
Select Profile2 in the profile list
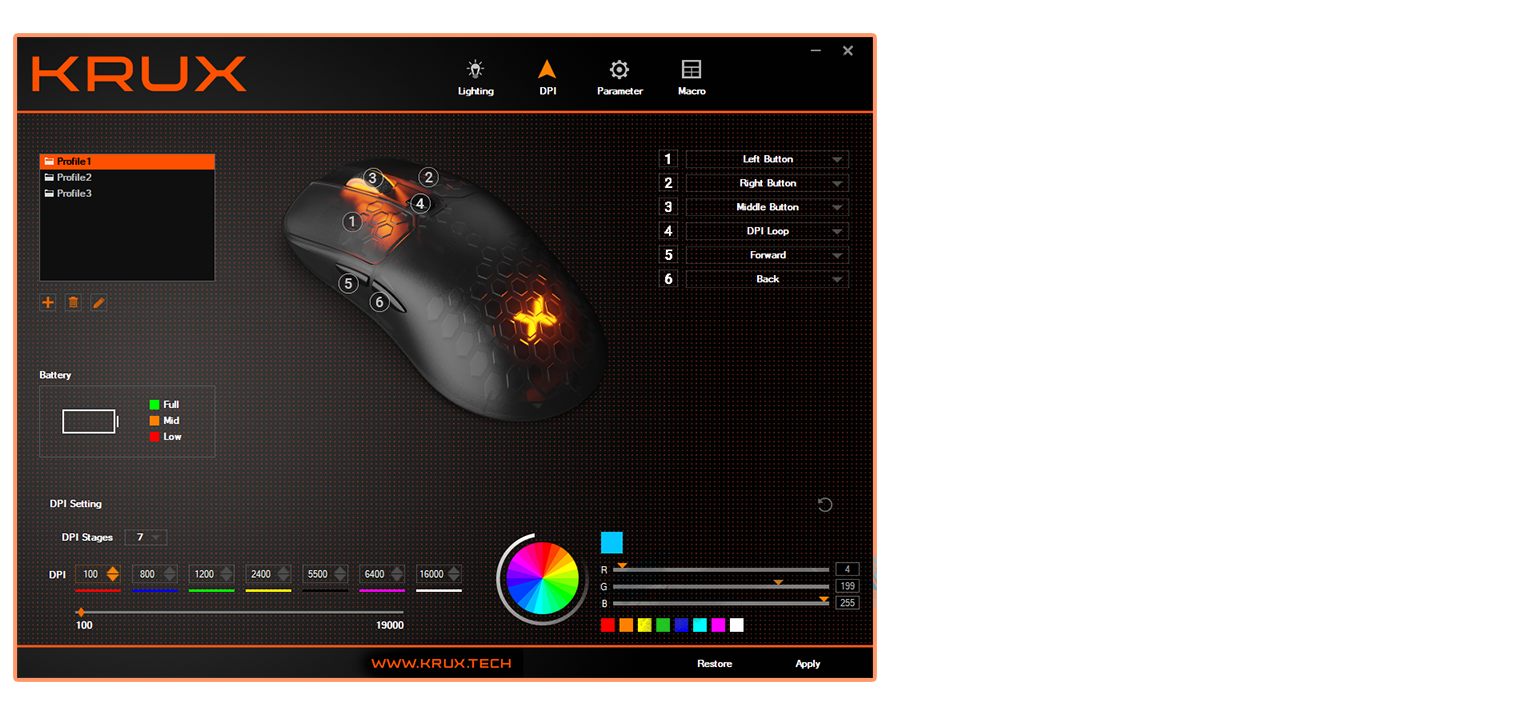[x=127, y=177]
